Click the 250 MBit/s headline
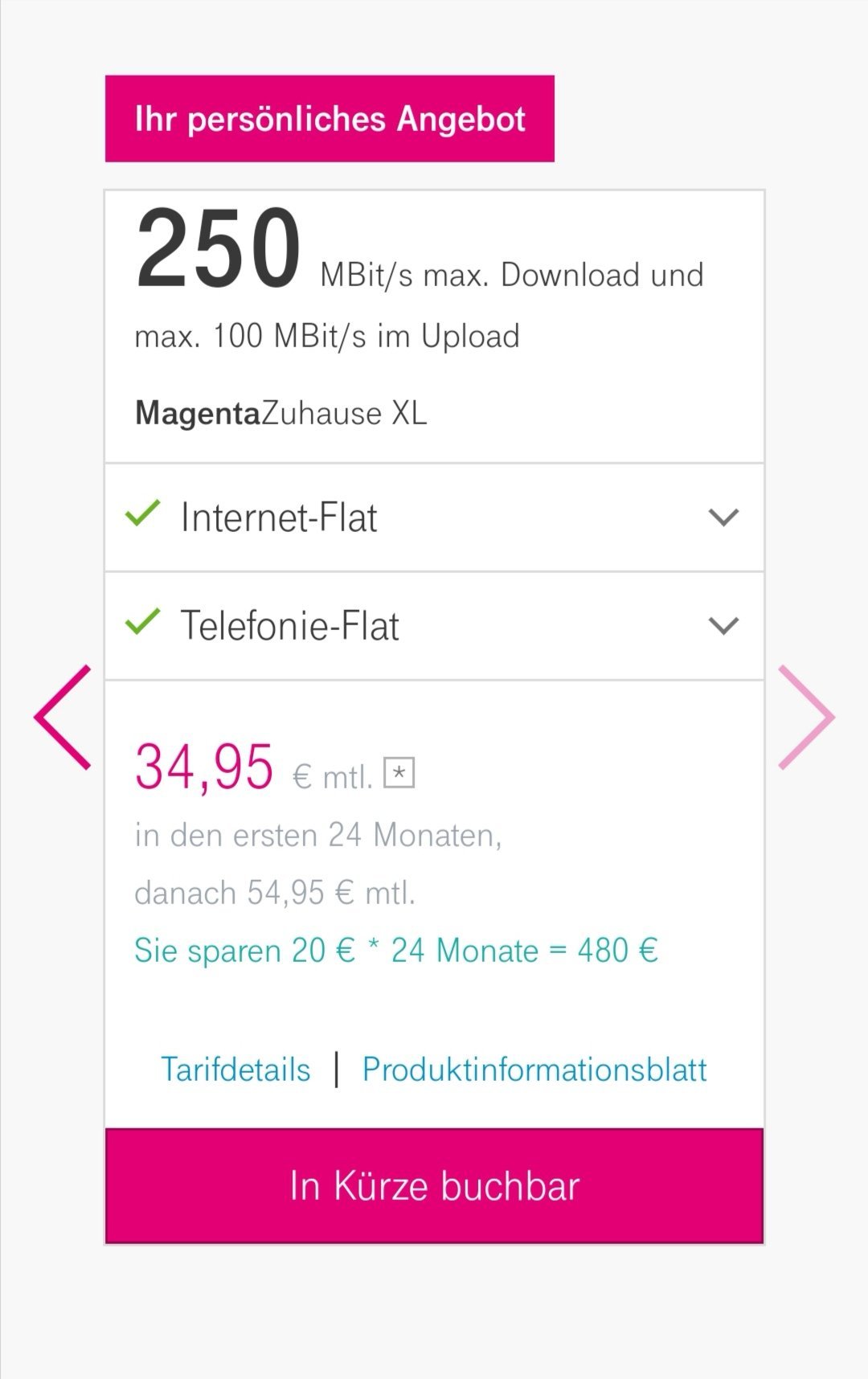 [419, 250]
